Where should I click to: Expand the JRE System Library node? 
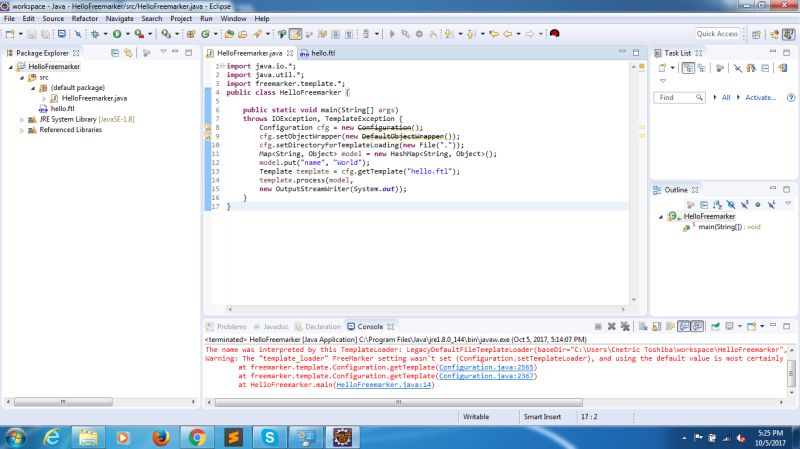point(22,119)
